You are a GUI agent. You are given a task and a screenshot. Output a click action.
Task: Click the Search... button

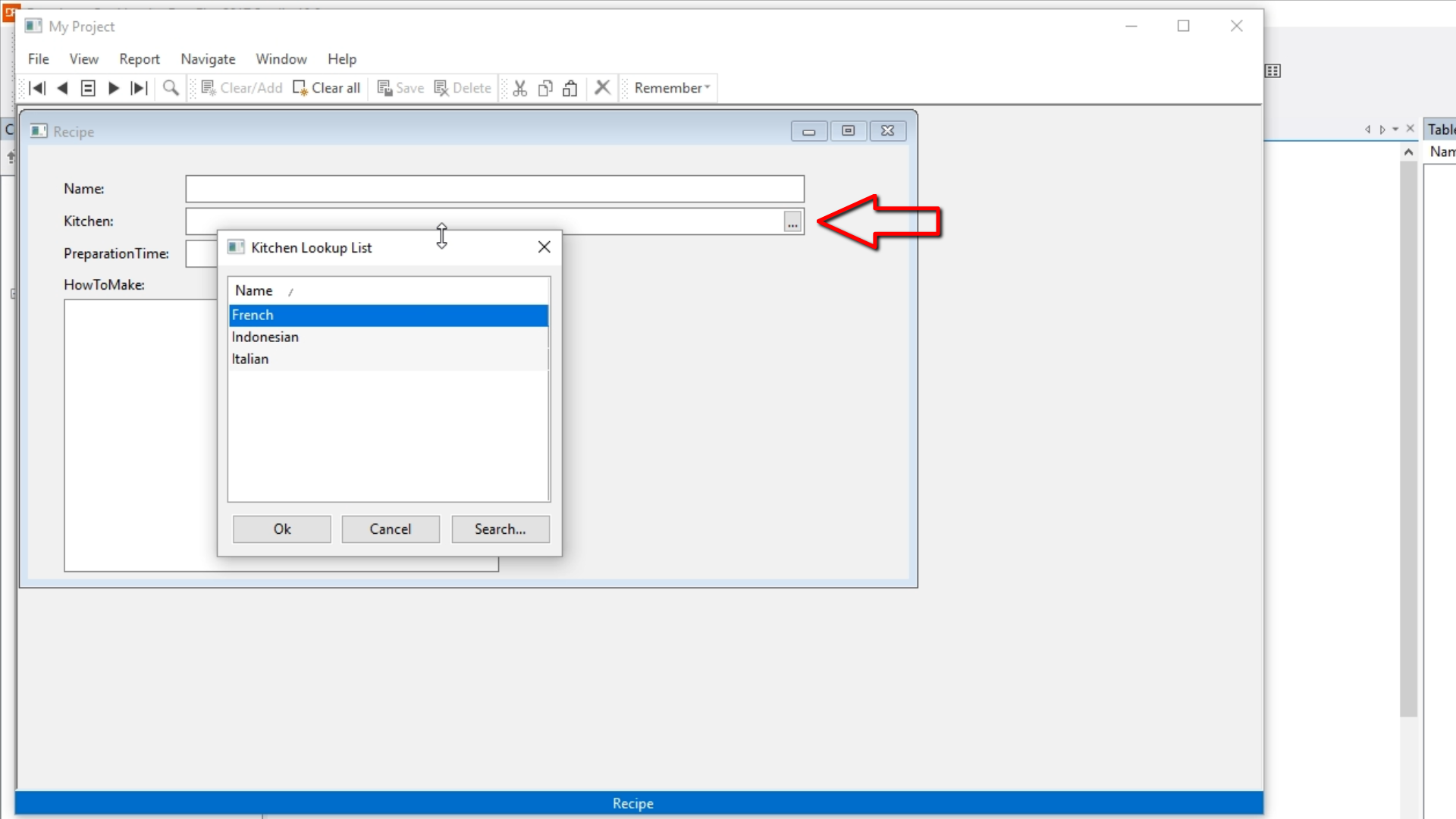click(x=500, y=529)
